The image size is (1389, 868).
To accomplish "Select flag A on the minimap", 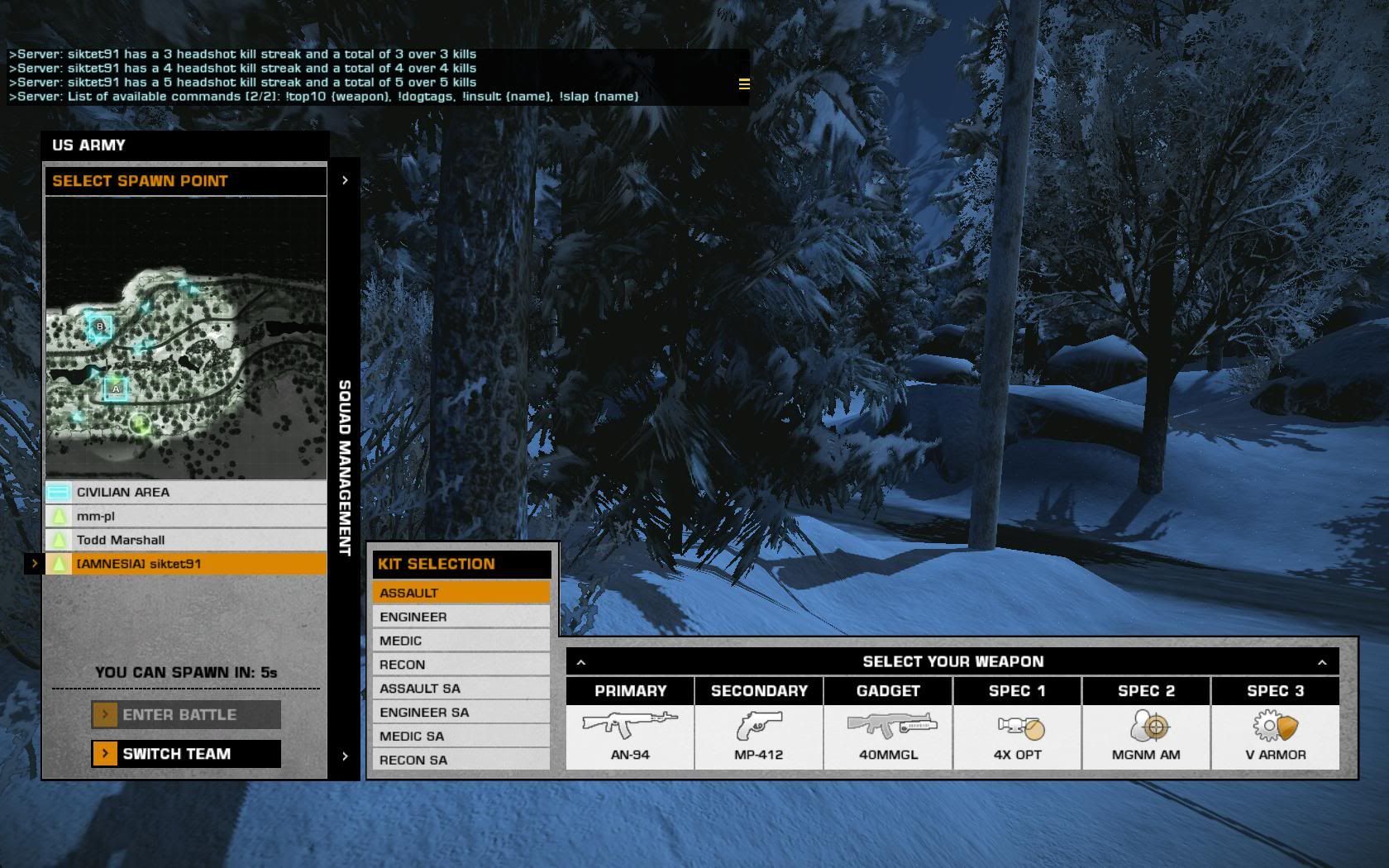I will click(x=116, y=389).
